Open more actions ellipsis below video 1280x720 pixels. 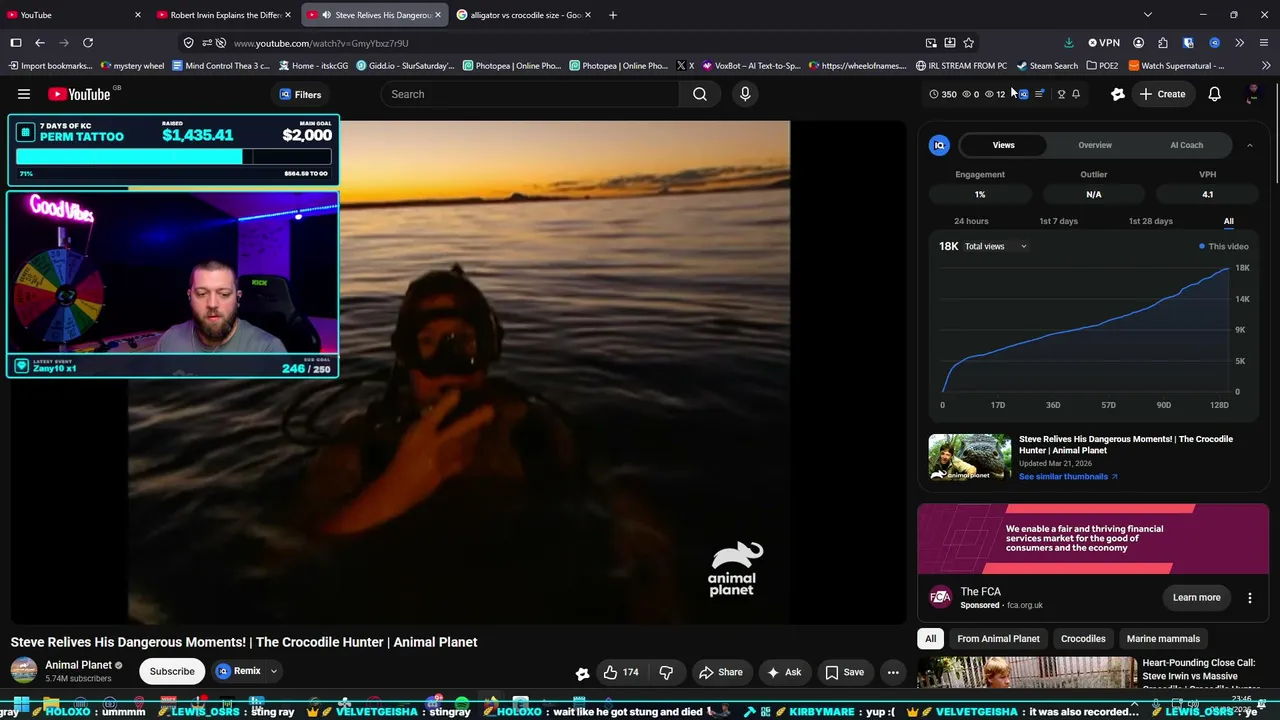pos(893,672)
